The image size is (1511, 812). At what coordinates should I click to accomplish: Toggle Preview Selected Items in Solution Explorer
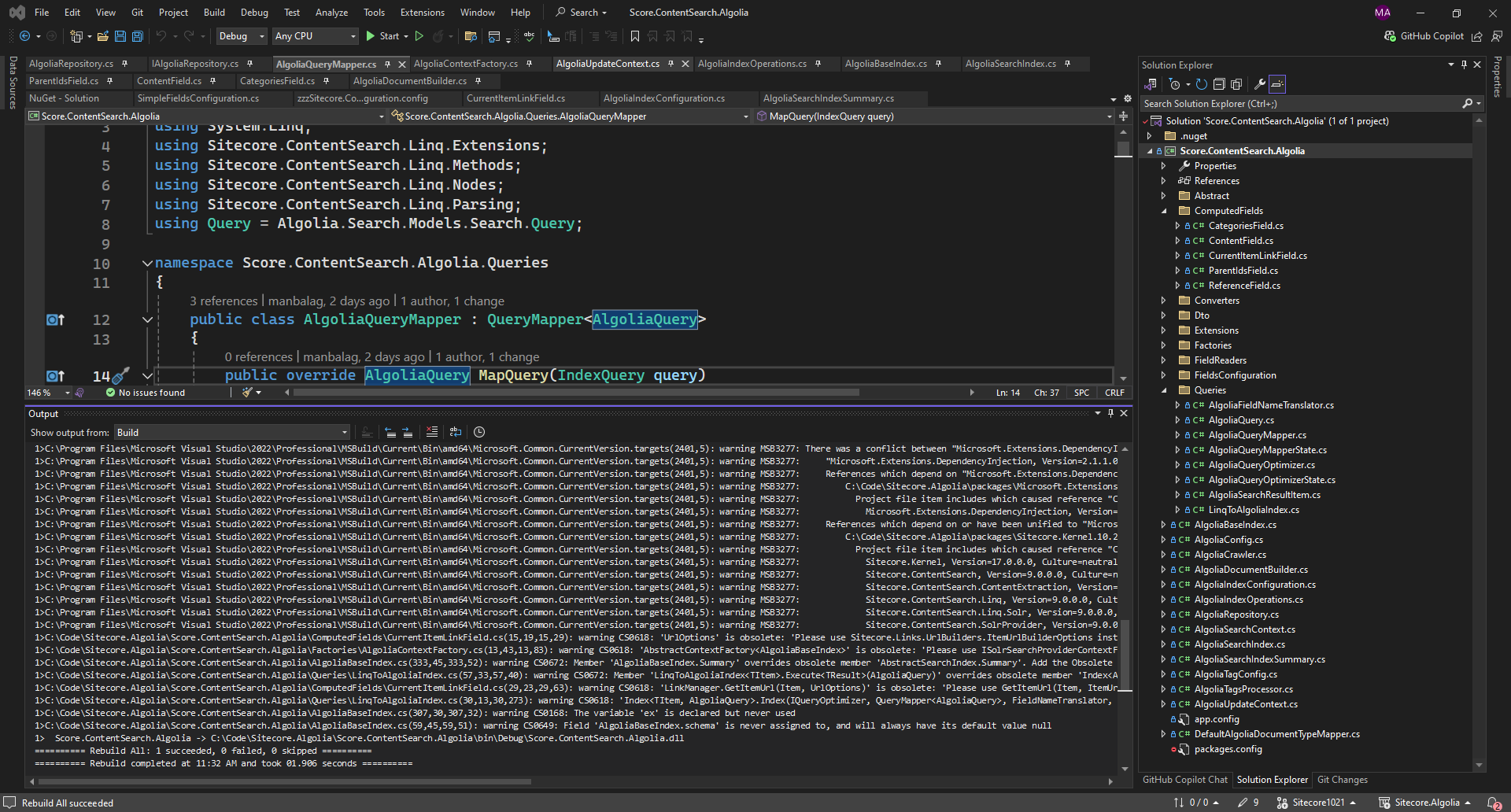click(1277, 84)
